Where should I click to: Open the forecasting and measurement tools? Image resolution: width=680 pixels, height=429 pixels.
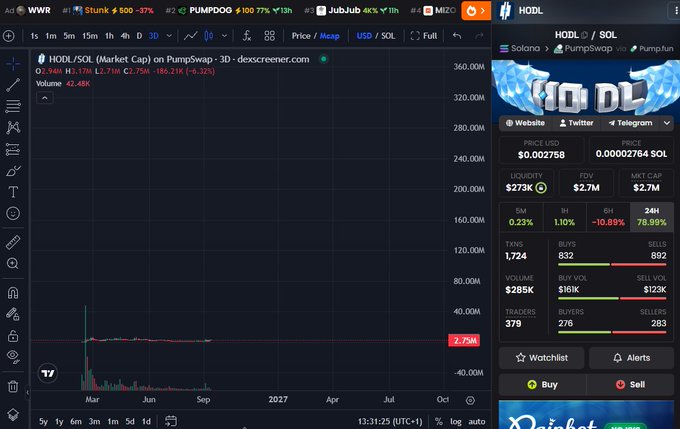pyautogui.click(x=13, y=149)
